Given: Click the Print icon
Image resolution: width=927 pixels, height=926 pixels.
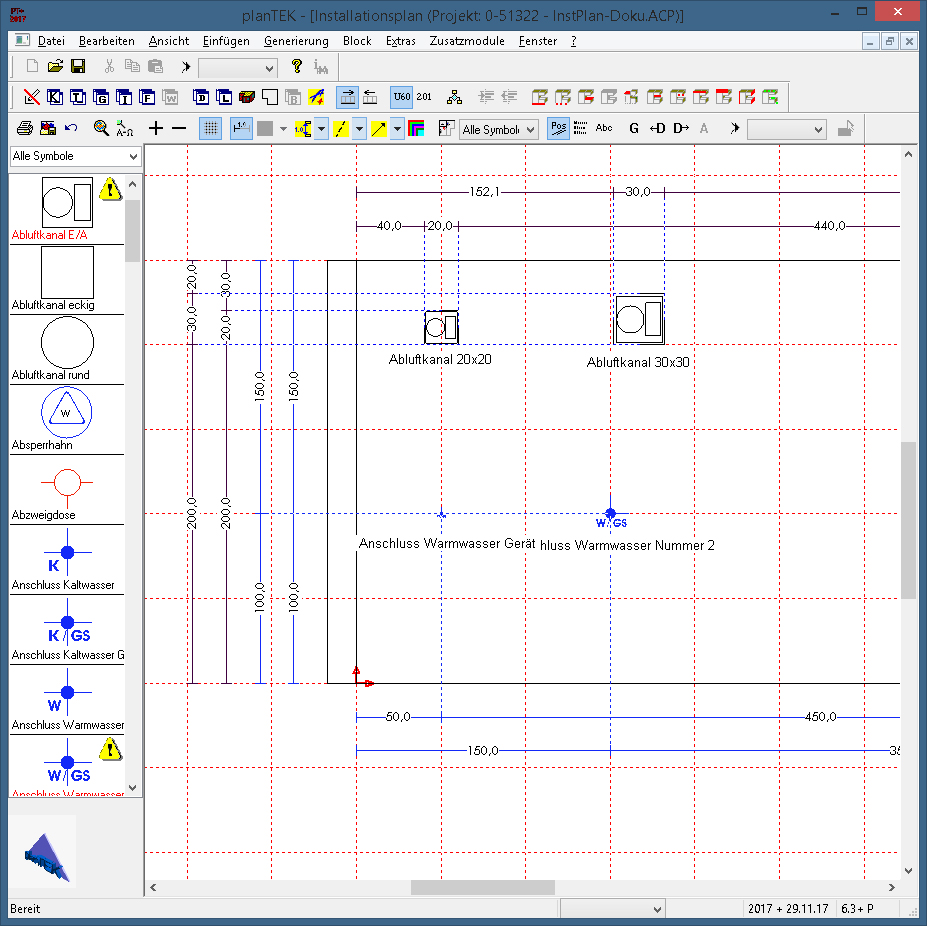Looking at the screenshot, I should [x=25, y=128].
